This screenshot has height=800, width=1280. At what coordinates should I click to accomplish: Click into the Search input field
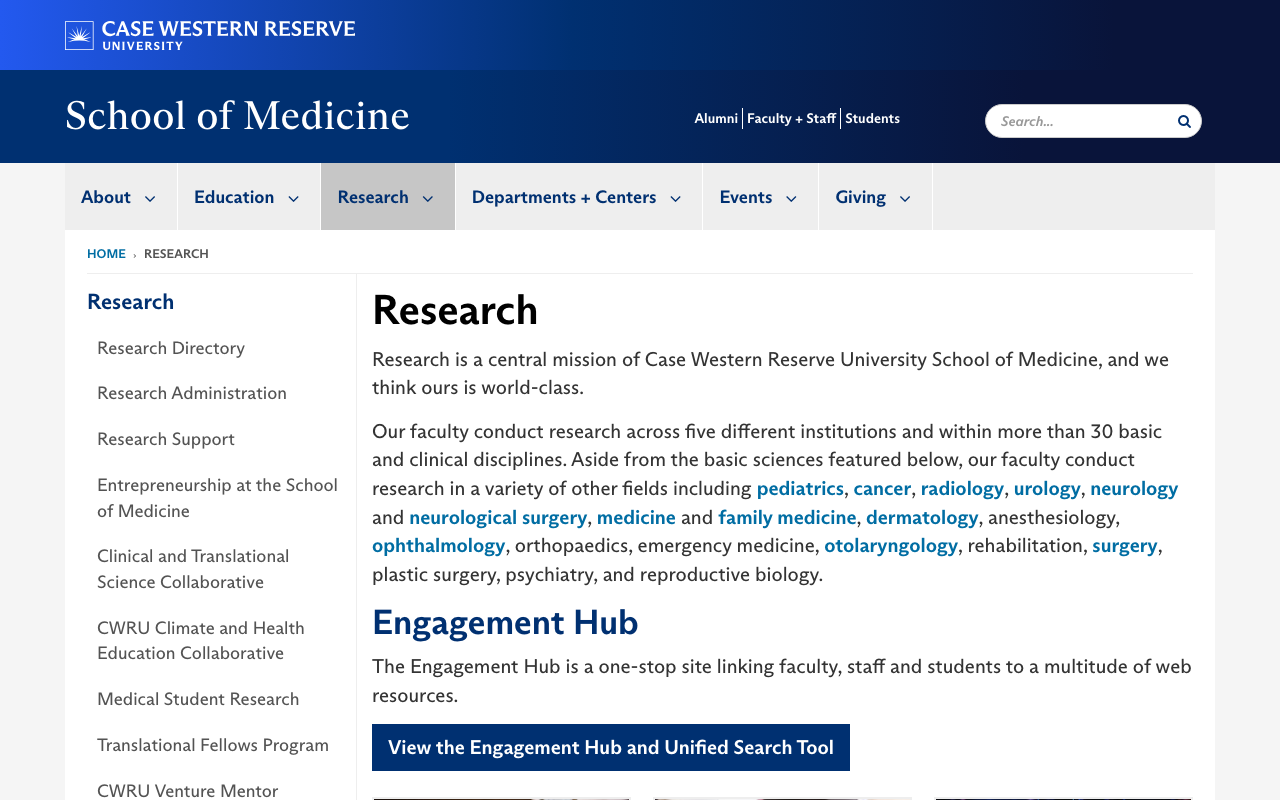1080,121
